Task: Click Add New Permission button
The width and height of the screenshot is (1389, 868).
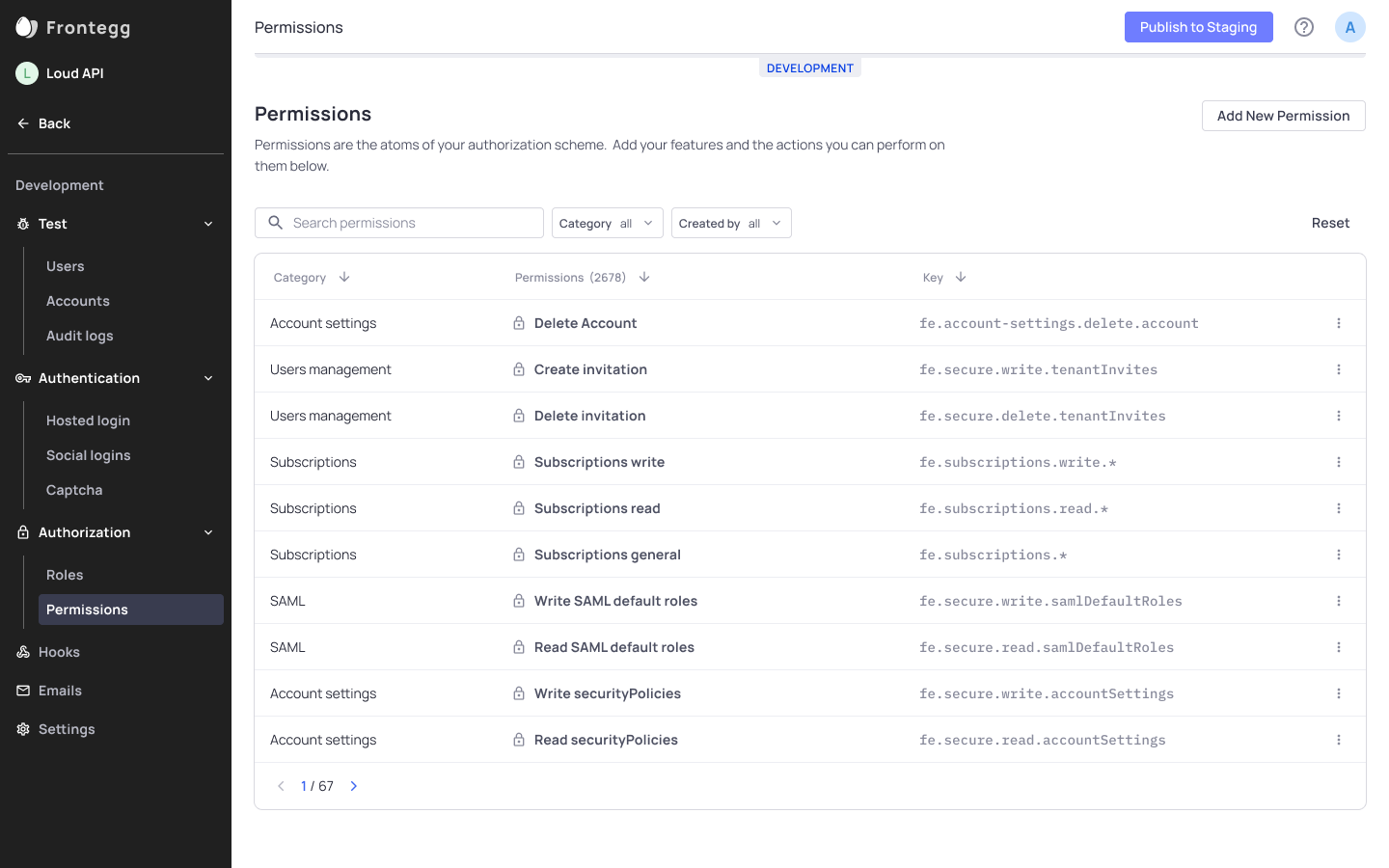Action: tap(1283, 116)
